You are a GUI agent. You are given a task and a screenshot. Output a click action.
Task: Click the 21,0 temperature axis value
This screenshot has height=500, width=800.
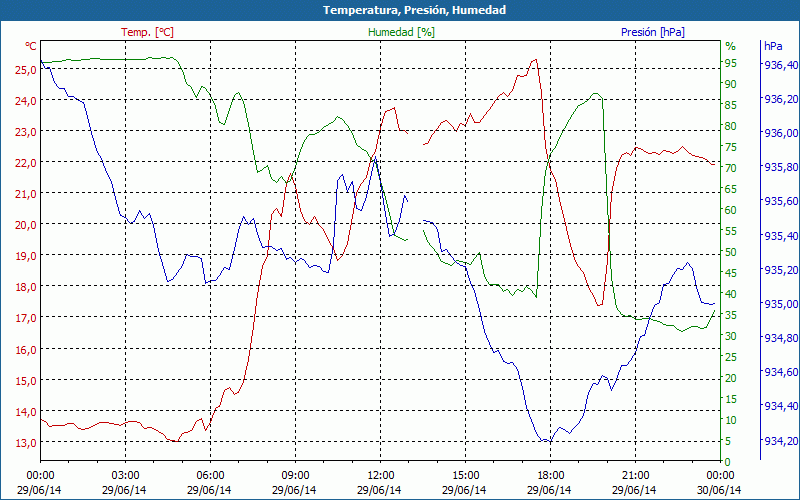point(26,194)
